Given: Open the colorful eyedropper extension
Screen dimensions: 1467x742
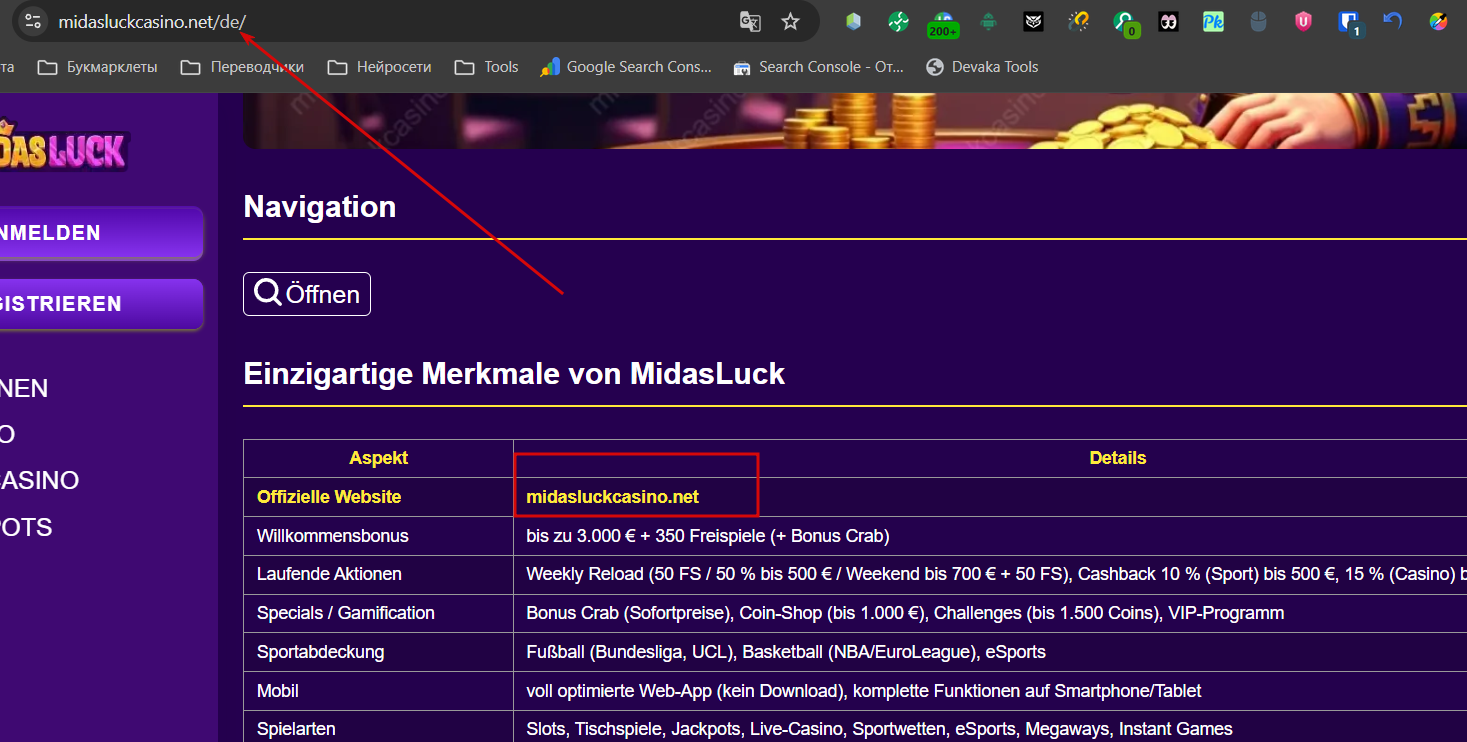Looking at the screenshot, I should tap(1438, 21).
